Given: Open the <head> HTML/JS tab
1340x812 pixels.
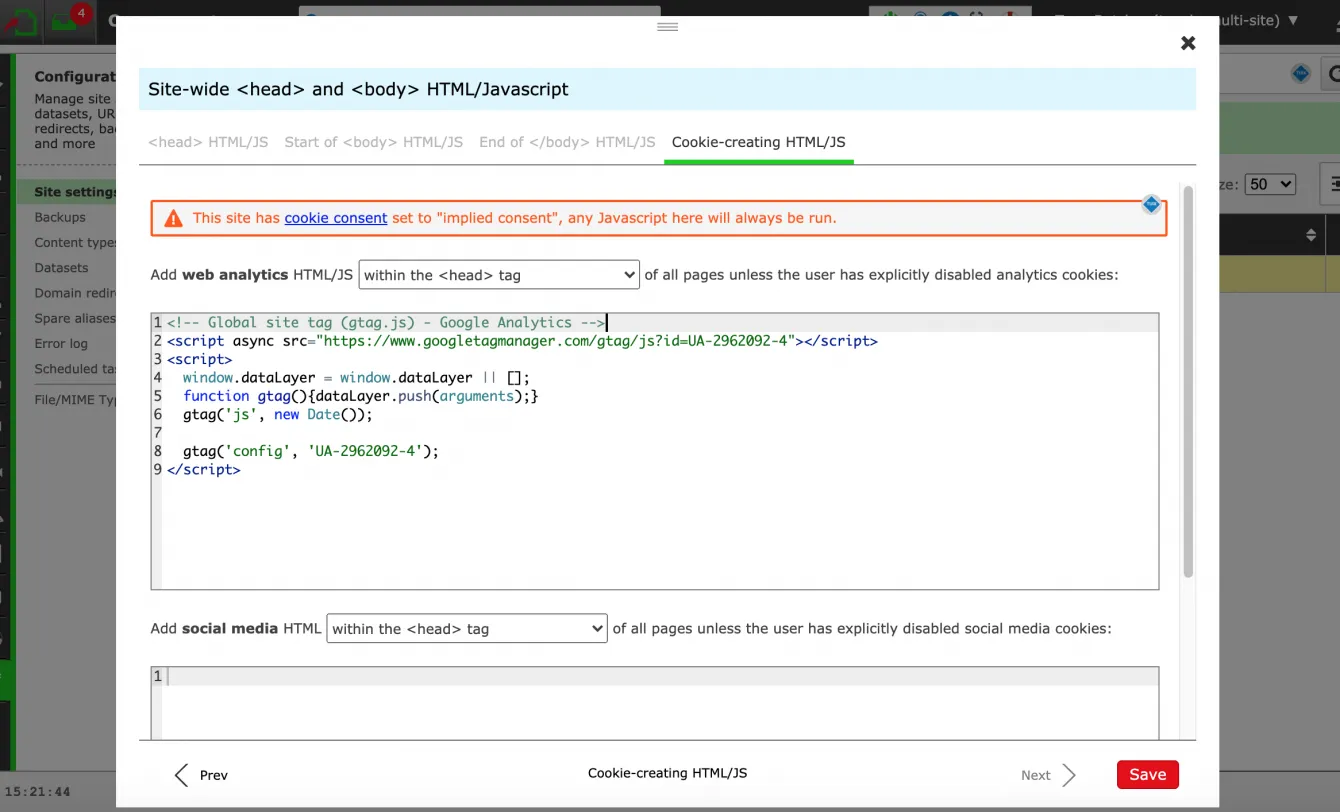Looking at the screenshot, I should 208,142.
